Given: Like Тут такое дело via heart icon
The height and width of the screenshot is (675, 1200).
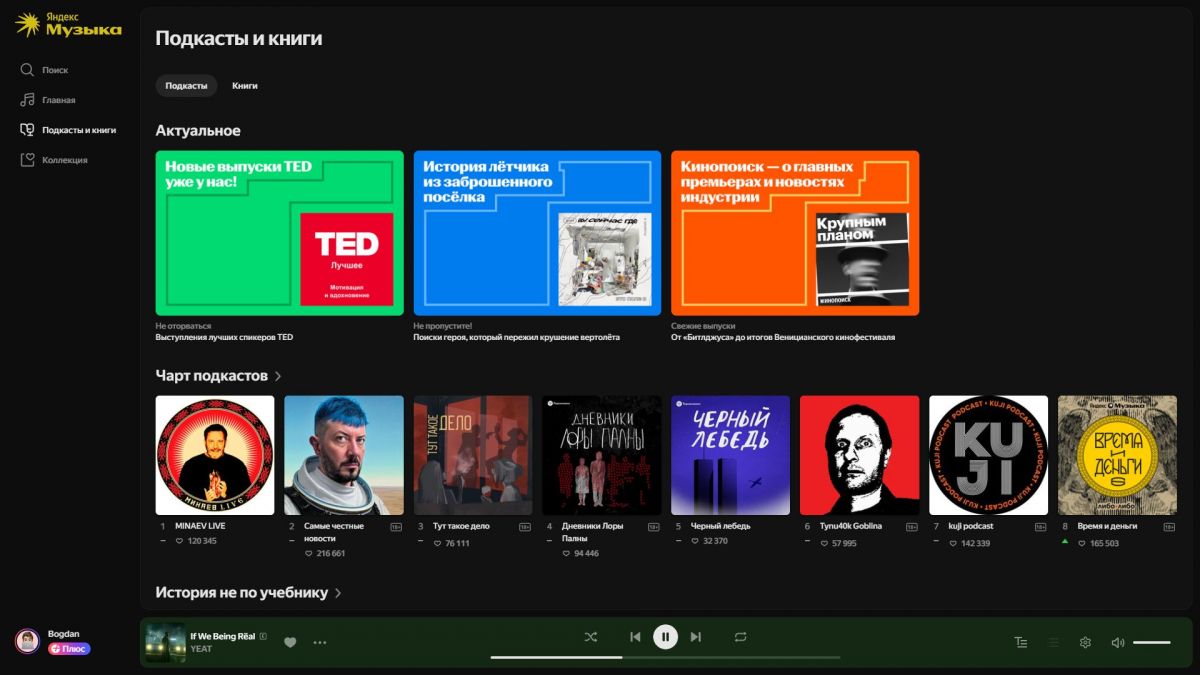Looking at the screenshot, I should click(438, 543).
